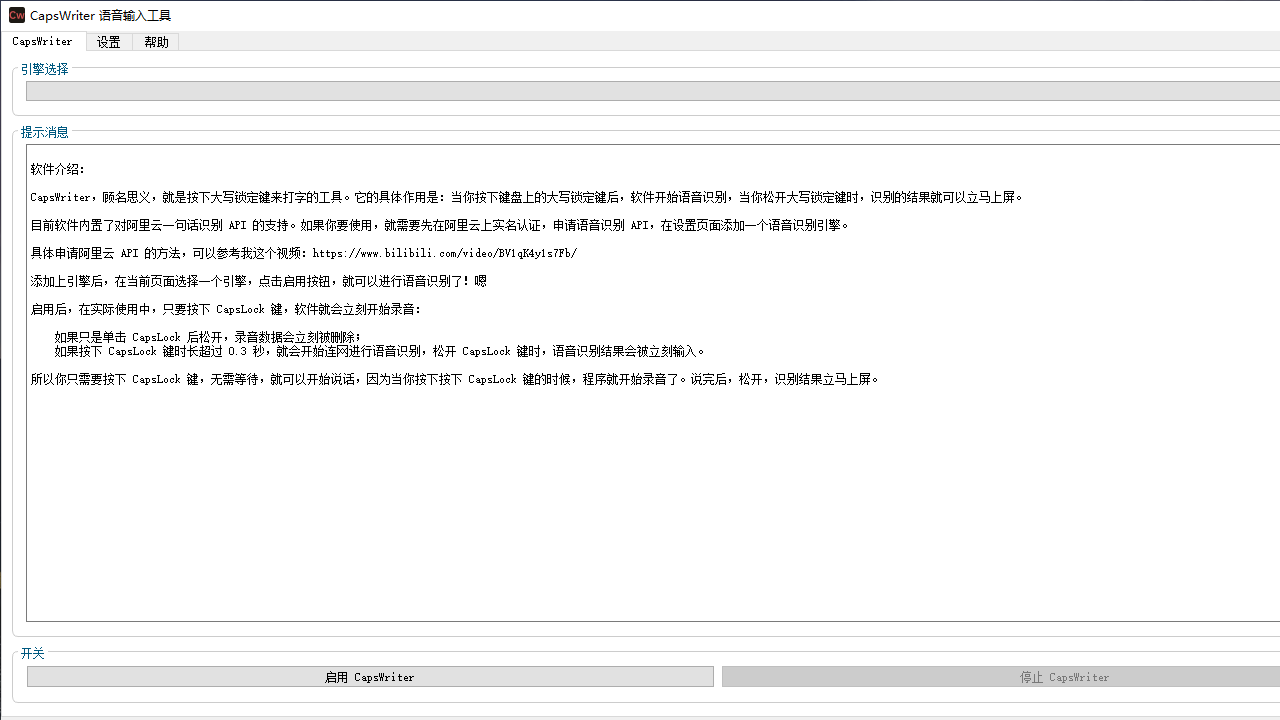Click the line starting with 所以你只需要按下
The height and width of the screenshot is (720, 1280).
tap(455, 379)
